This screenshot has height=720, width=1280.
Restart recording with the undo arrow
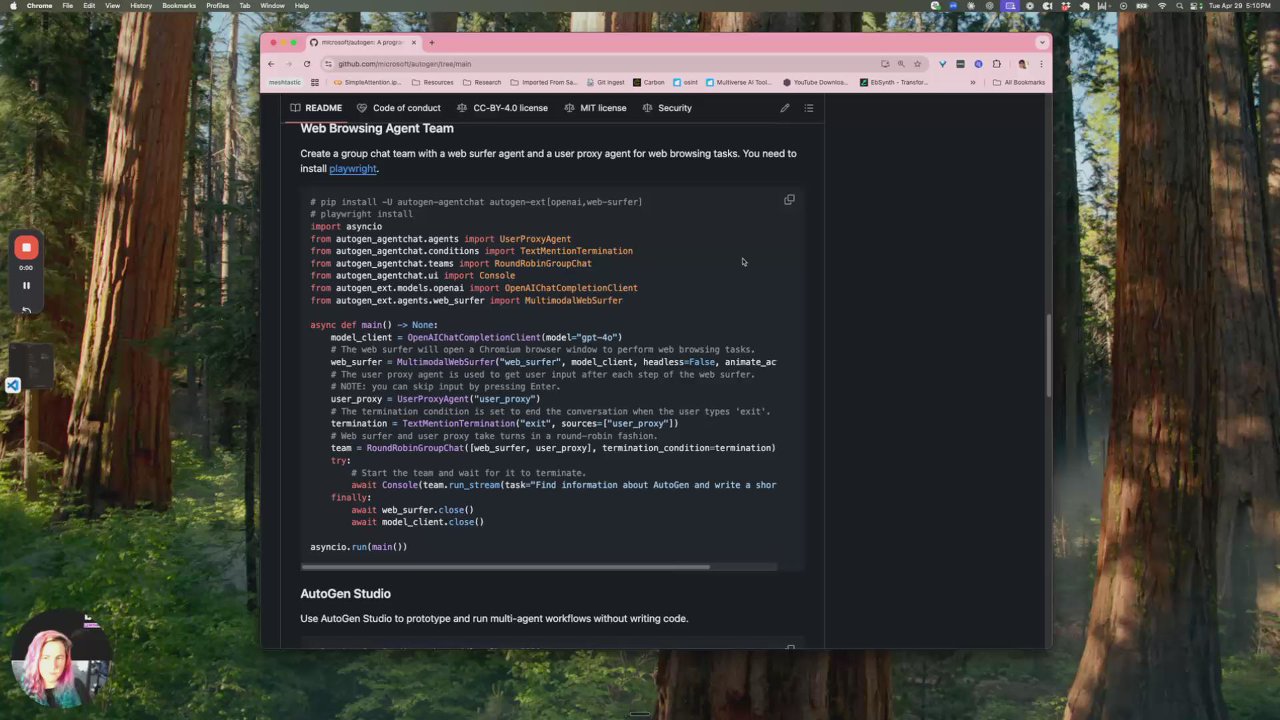pyautogui.click(x=27, y=310)
